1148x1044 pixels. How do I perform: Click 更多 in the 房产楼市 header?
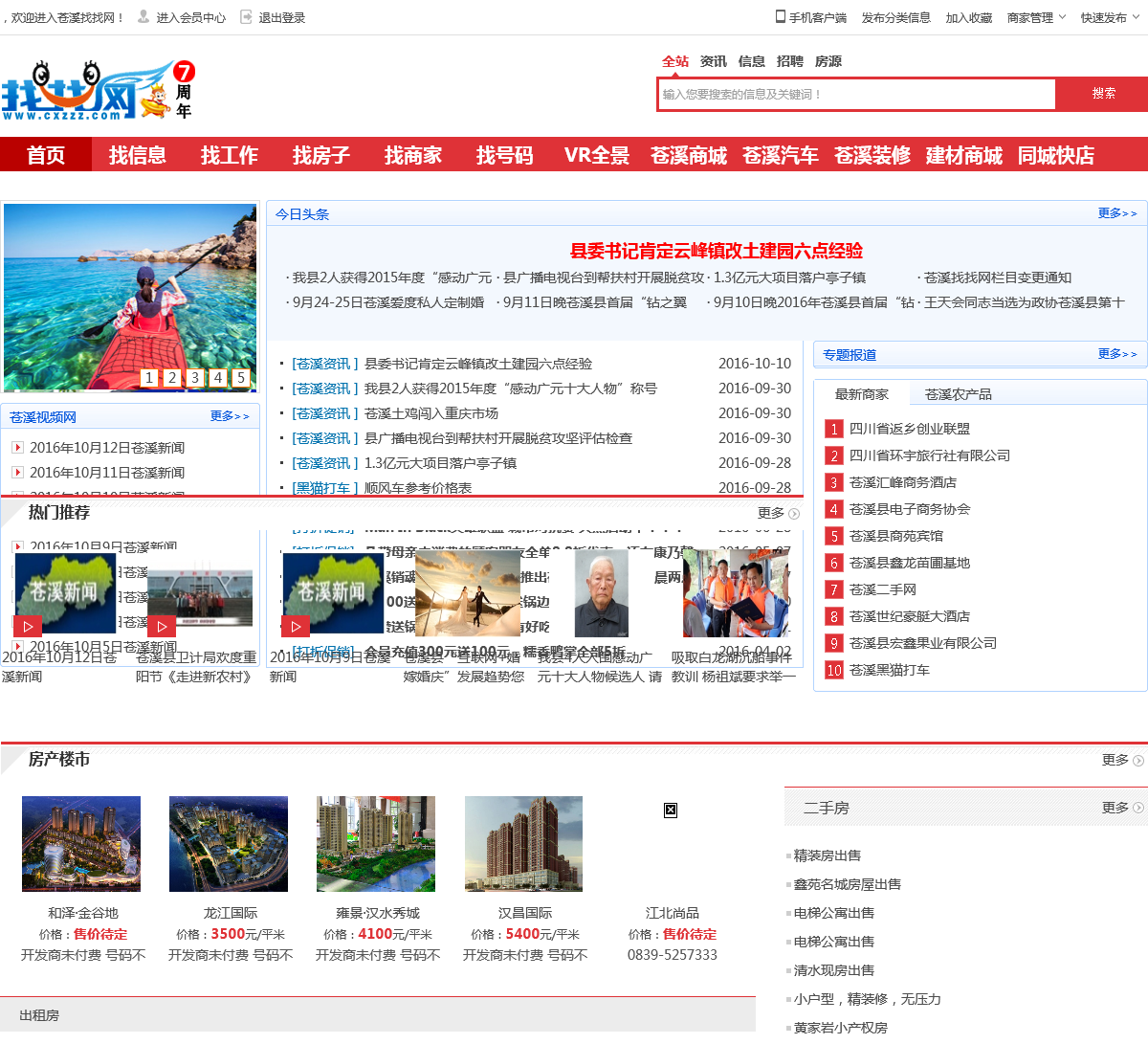click(1122, 760)
